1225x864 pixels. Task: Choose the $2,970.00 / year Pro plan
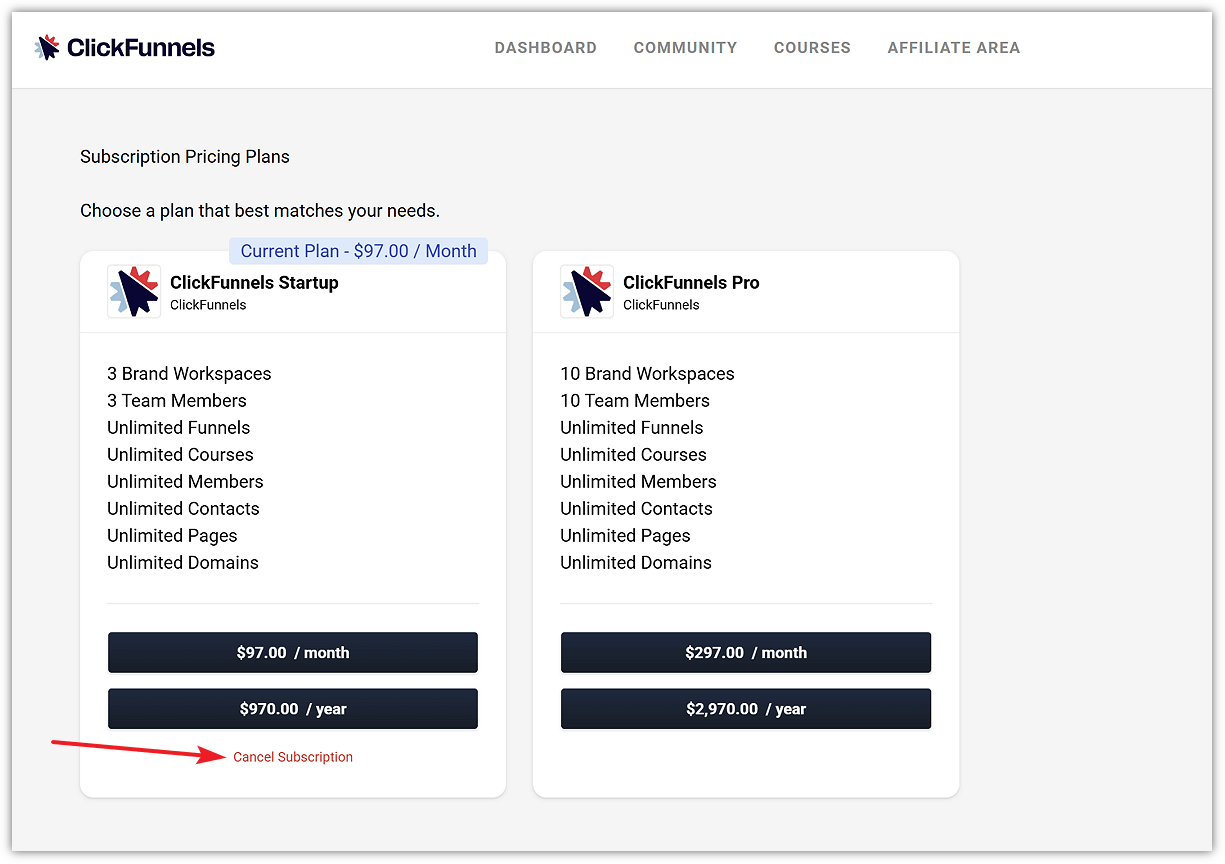(x=745, y=708)
